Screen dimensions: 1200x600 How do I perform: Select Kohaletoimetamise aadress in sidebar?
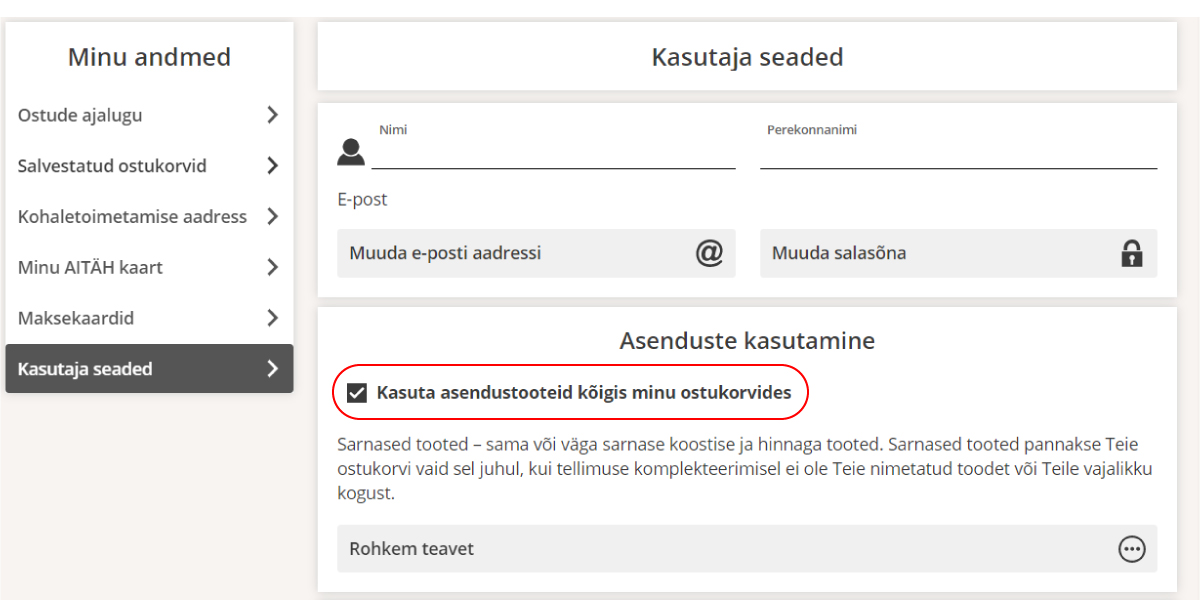point(132,217)
